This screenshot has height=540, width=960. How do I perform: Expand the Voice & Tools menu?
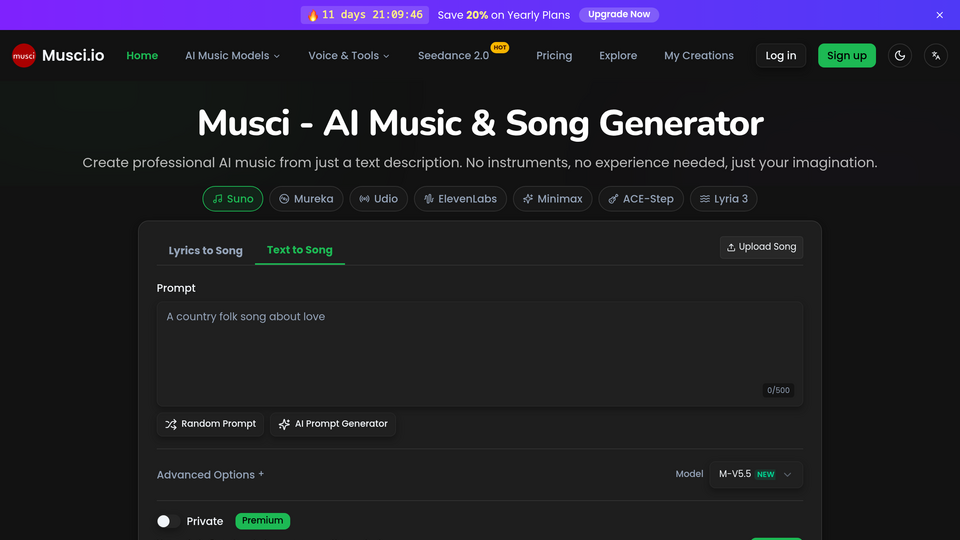point(348,56)
